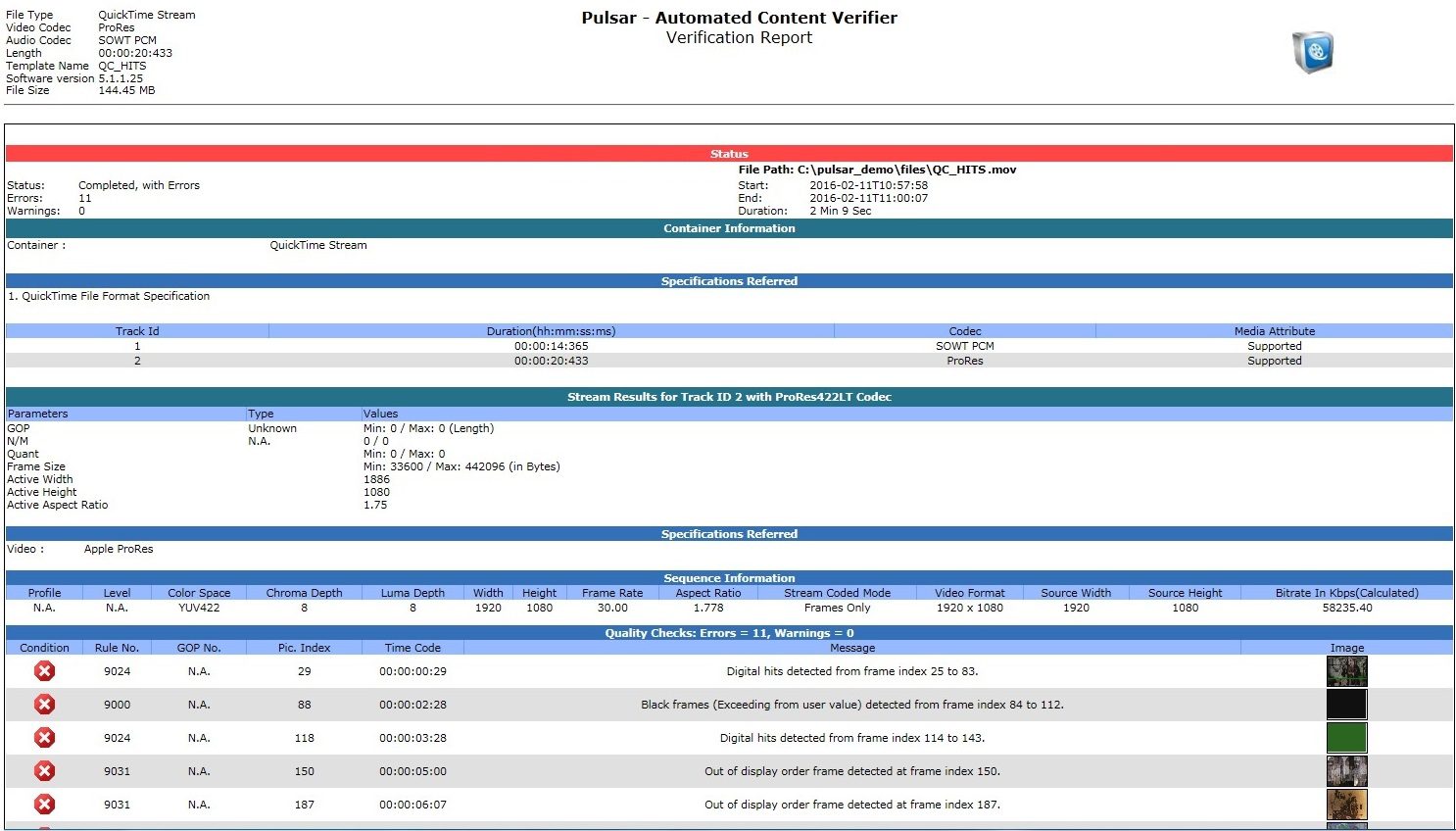
Task: Click the Supported label for Track Id 2
Action: click(1274, 361)
